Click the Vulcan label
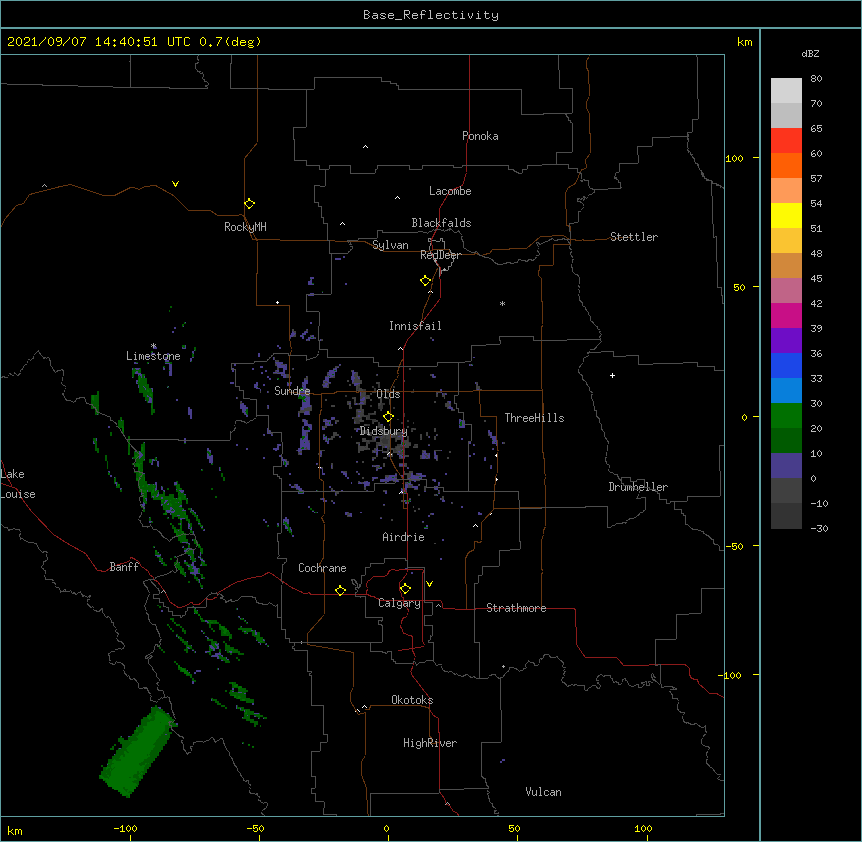This screenshot has width=862, height=842. pyautogui.click(x=543, y=792)
